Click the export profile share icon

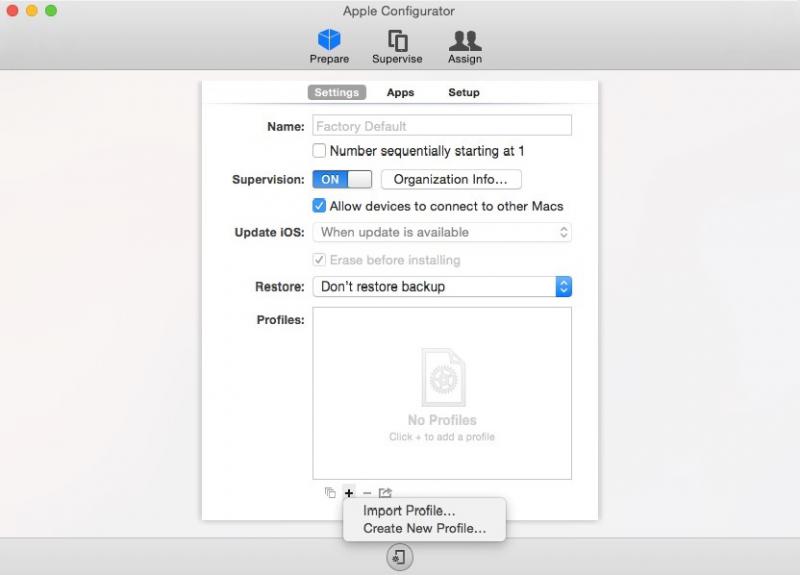coord(385,493)
